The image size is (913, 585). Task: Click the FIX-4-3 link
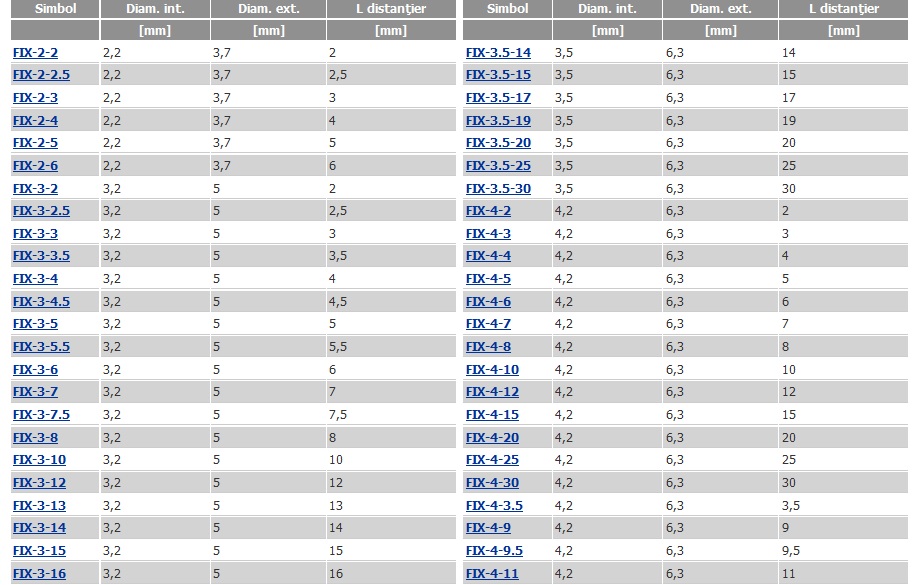point(489,233)
